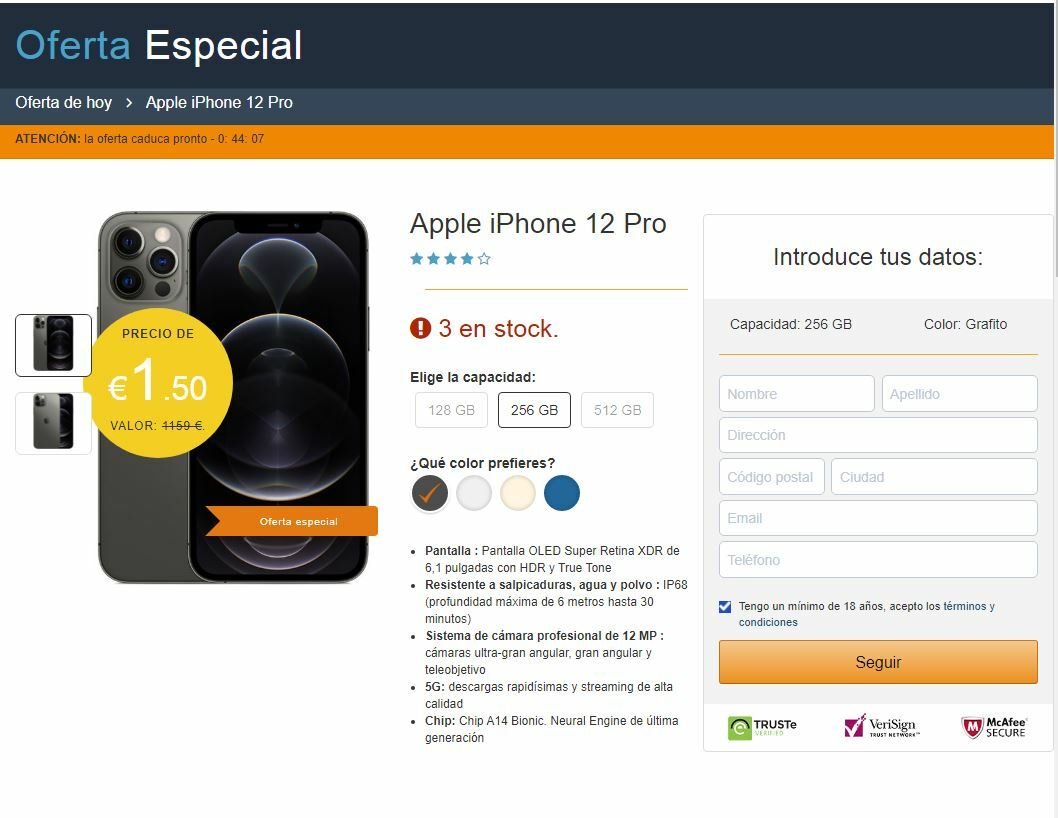
Task: Uncheck the 18 años terms checkbox
Action: click(725, 606)
